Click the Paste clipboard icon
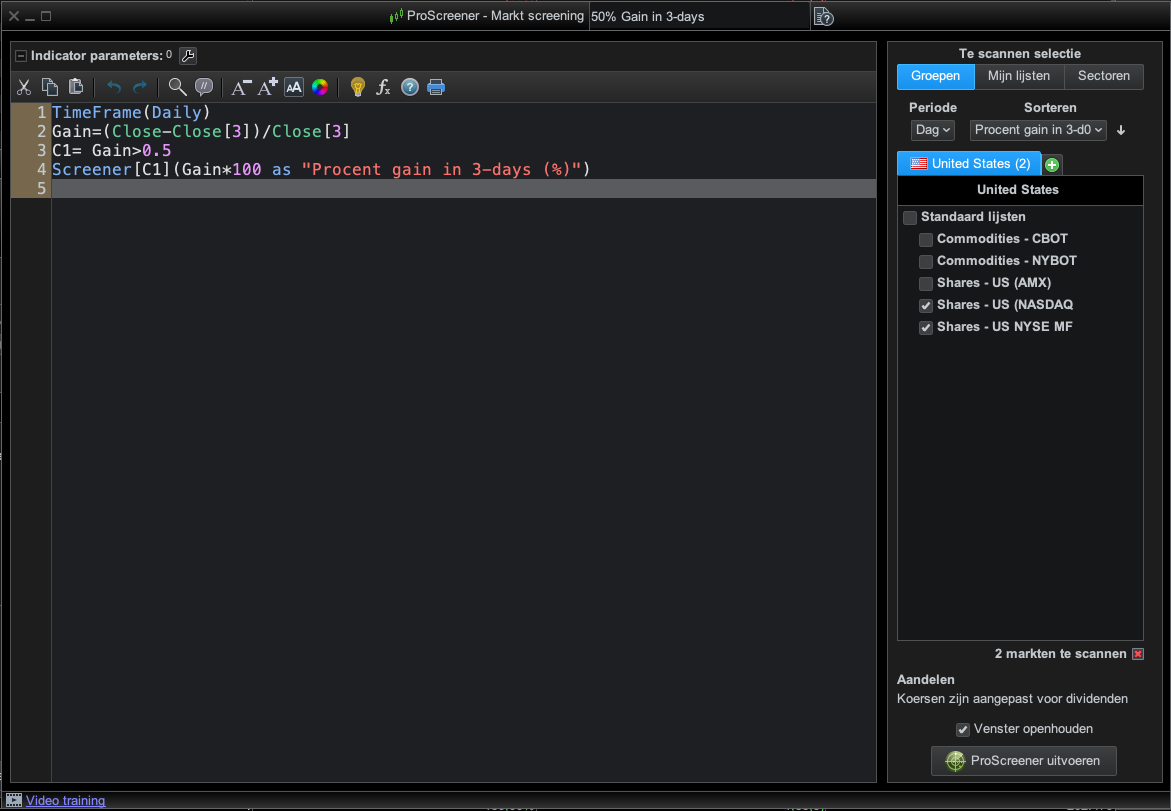 pyautogui.click(x=76, y=87)
